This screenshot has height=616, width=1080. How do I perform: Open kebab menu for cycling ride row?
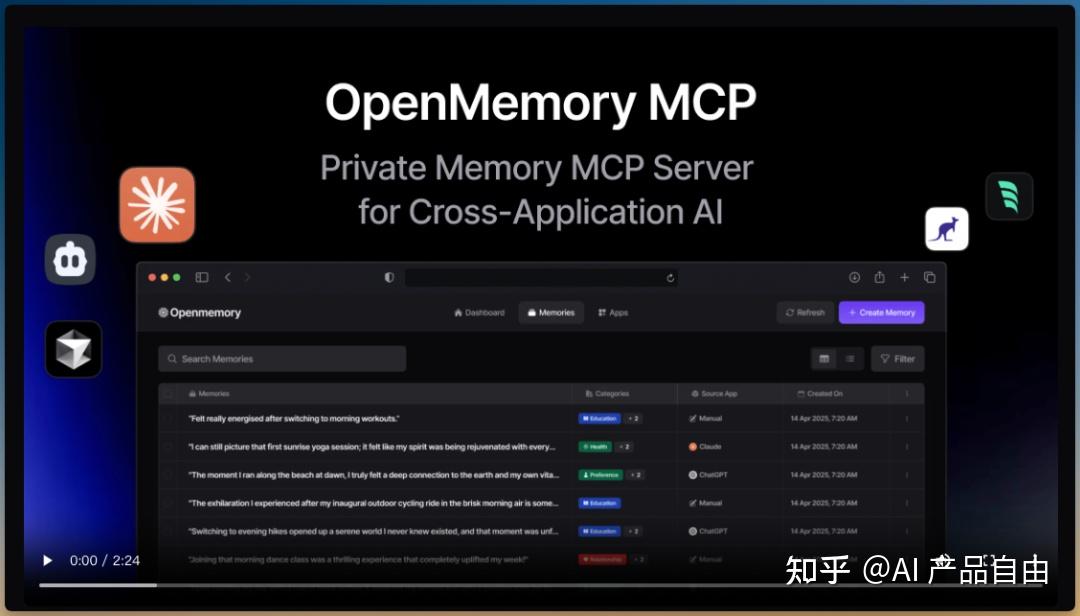click(x=906, y=503)
